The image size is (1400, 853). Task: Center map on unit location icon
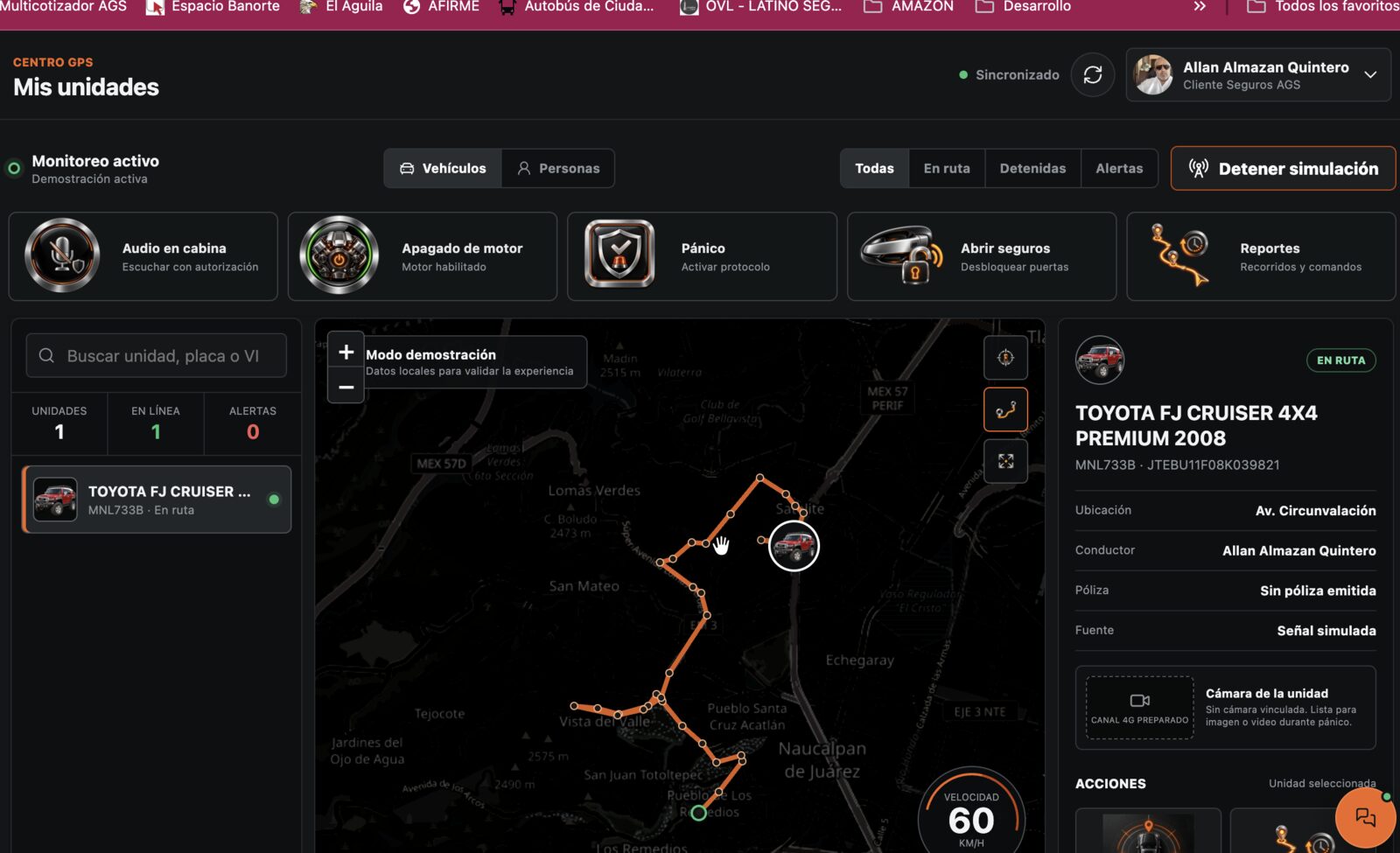click(1005, 358)
